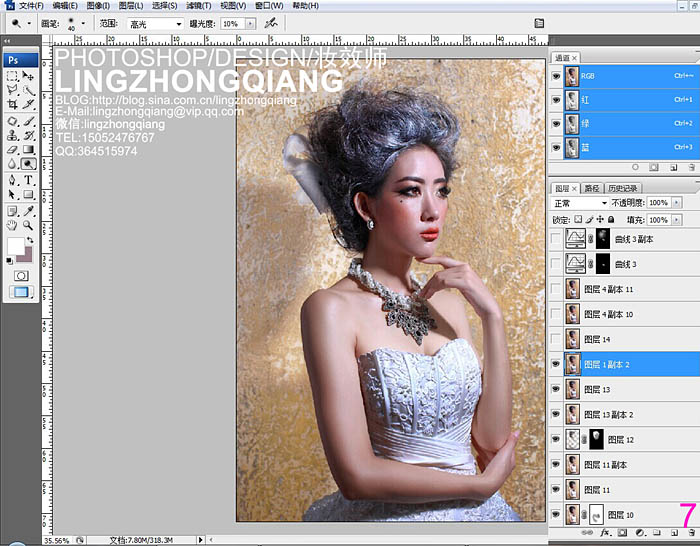700x546 pixels.
Task: Open opacity 不透明度 slider arrow
Action: pyautogui.click(x=677, y=203)
